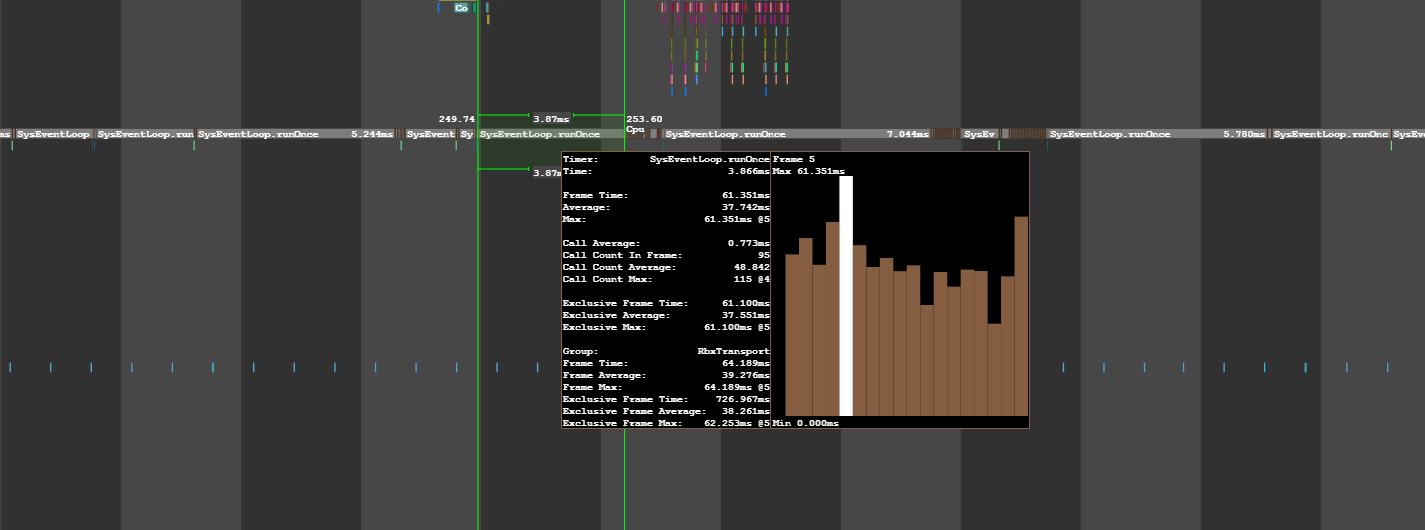Click the rightmost brown bar in the histogram

(x=1021, y=316)
